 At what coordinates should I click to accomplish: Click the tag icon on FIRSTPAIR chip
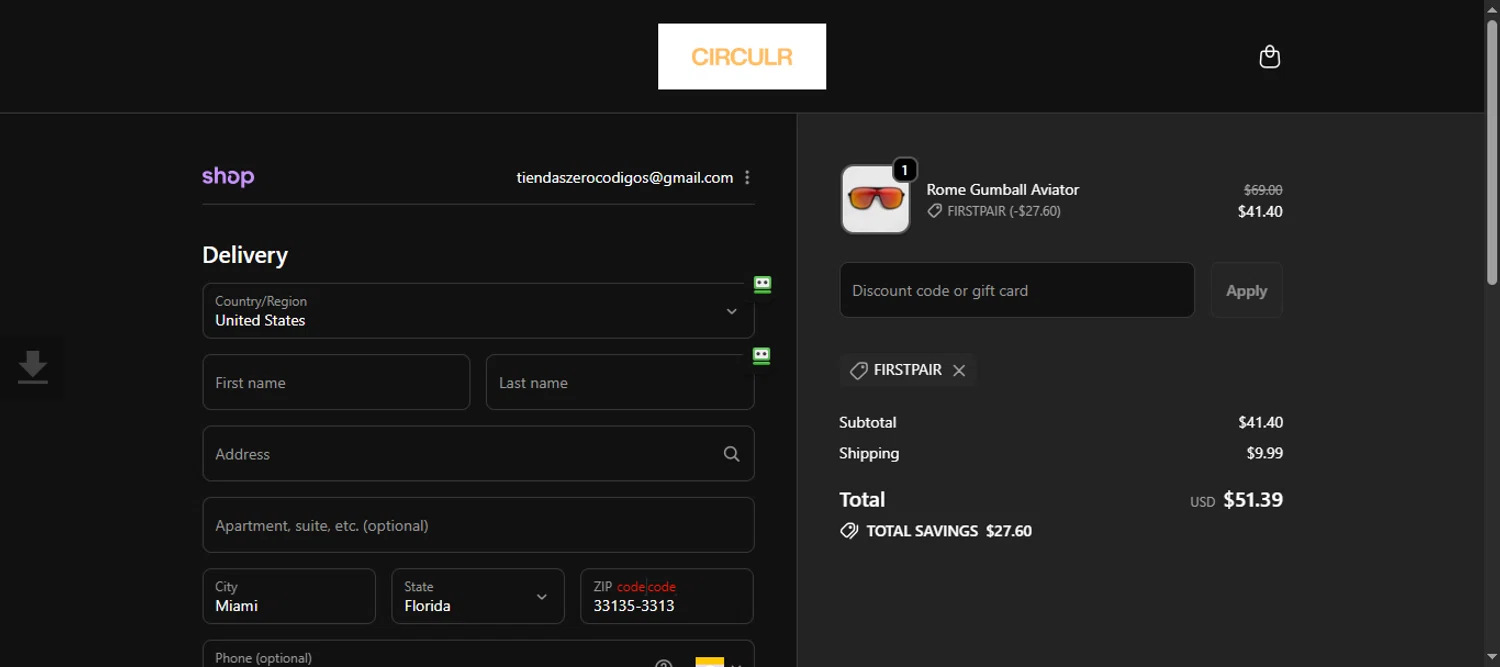pyautogui.click(x=858, y=370)
